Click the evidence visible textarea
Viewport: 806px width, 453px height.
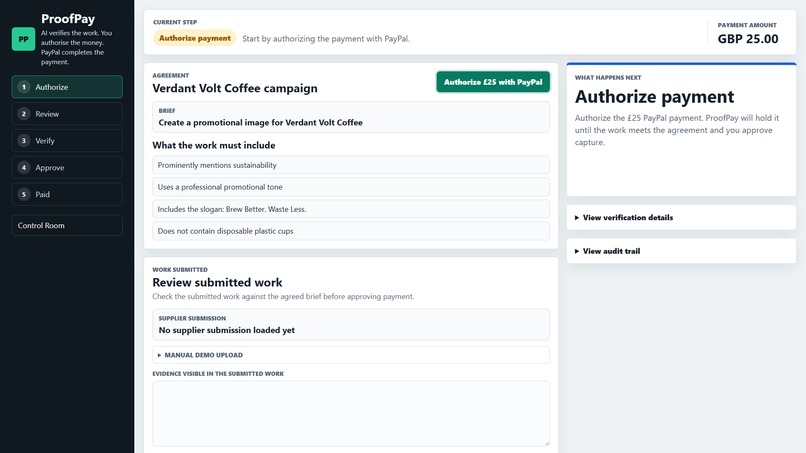point(351,413)
